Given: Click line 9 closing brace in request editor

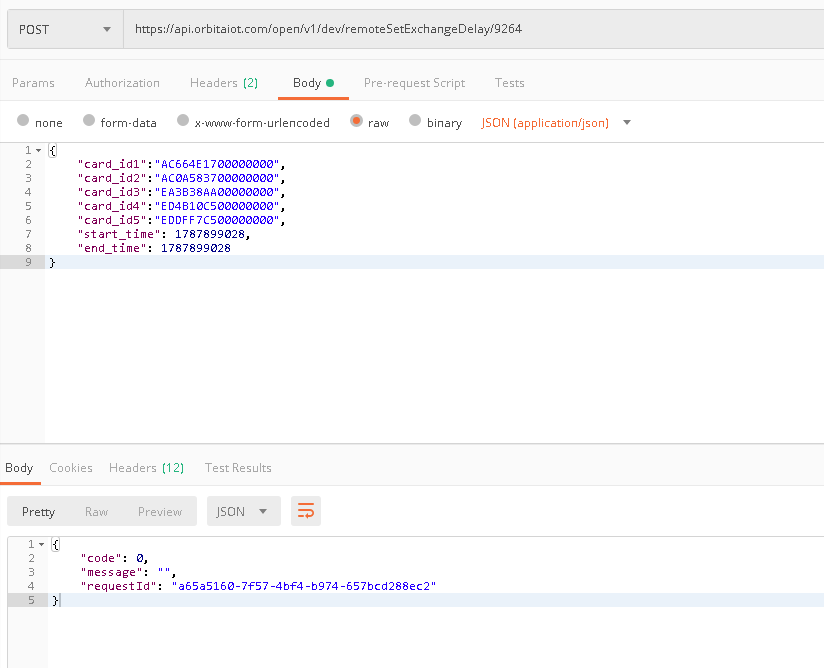Looking at the screenshot, I should click(52, 262).
